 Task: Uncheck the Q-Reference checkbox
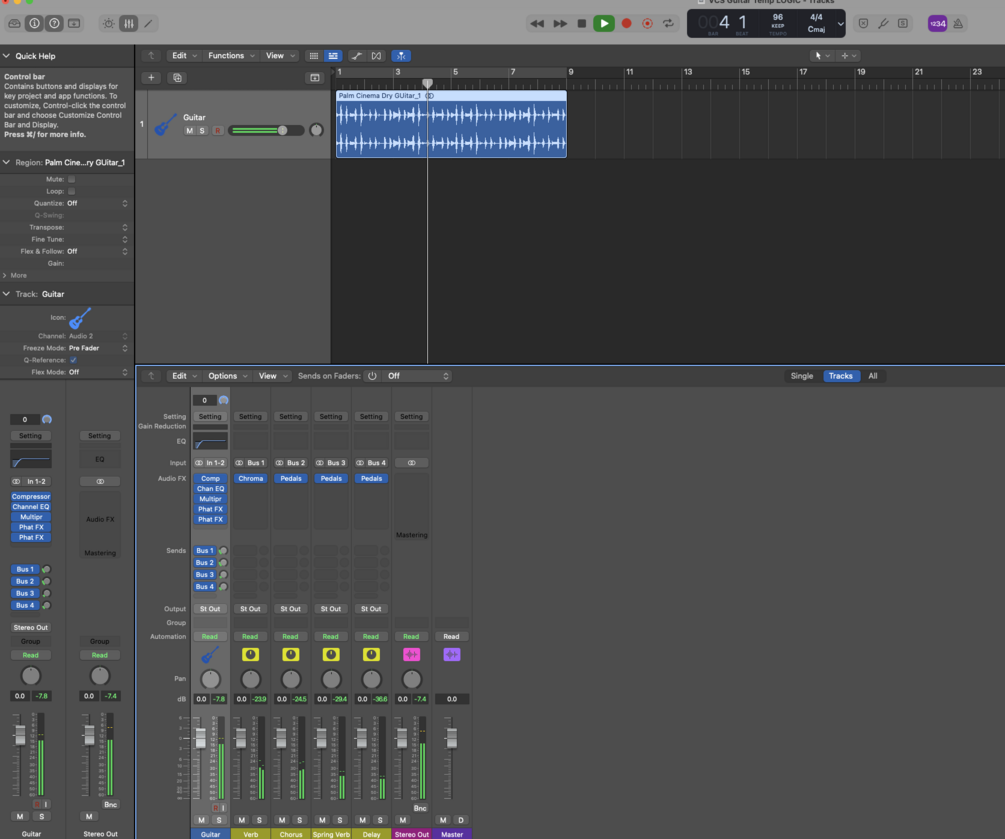tap(73, 360)
